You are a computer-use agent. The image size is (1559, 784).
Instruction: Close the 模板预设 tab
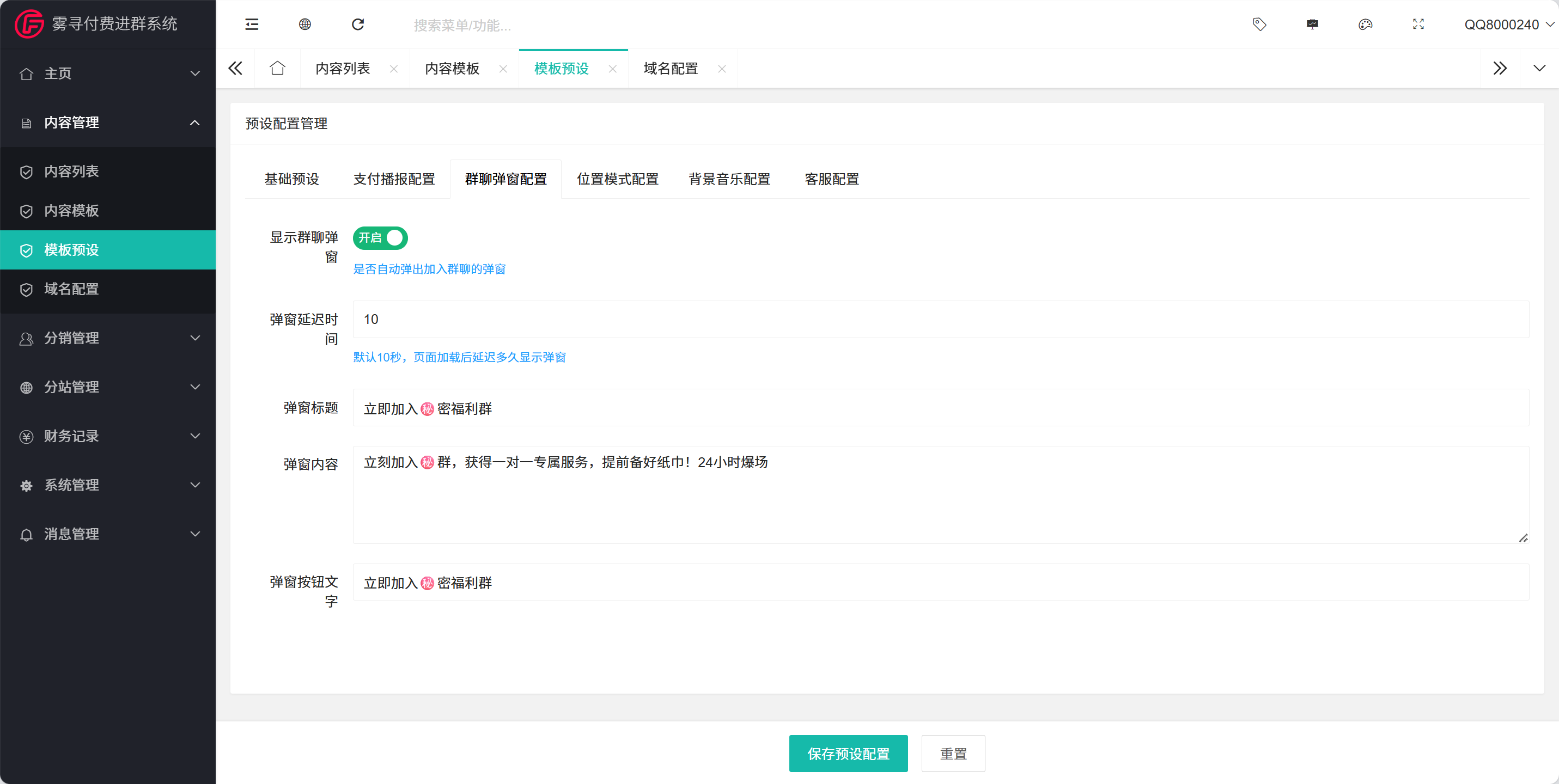(x=612, y=69)
